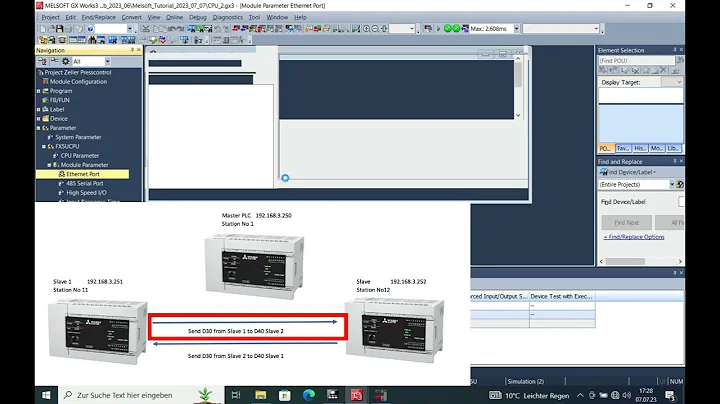Open Microsoft Edge from the taskbar
The image size is (720, 404).
point(309,395)
